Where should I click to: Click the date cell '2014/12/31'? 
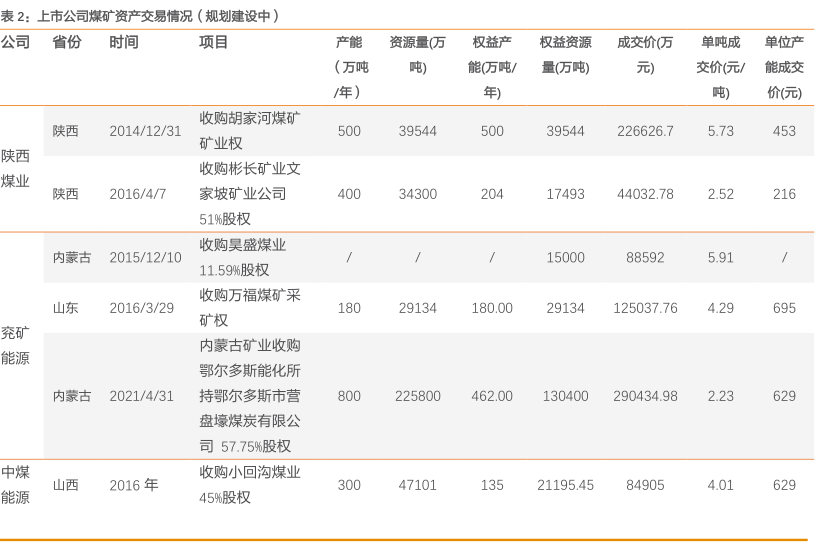(145, 131)
